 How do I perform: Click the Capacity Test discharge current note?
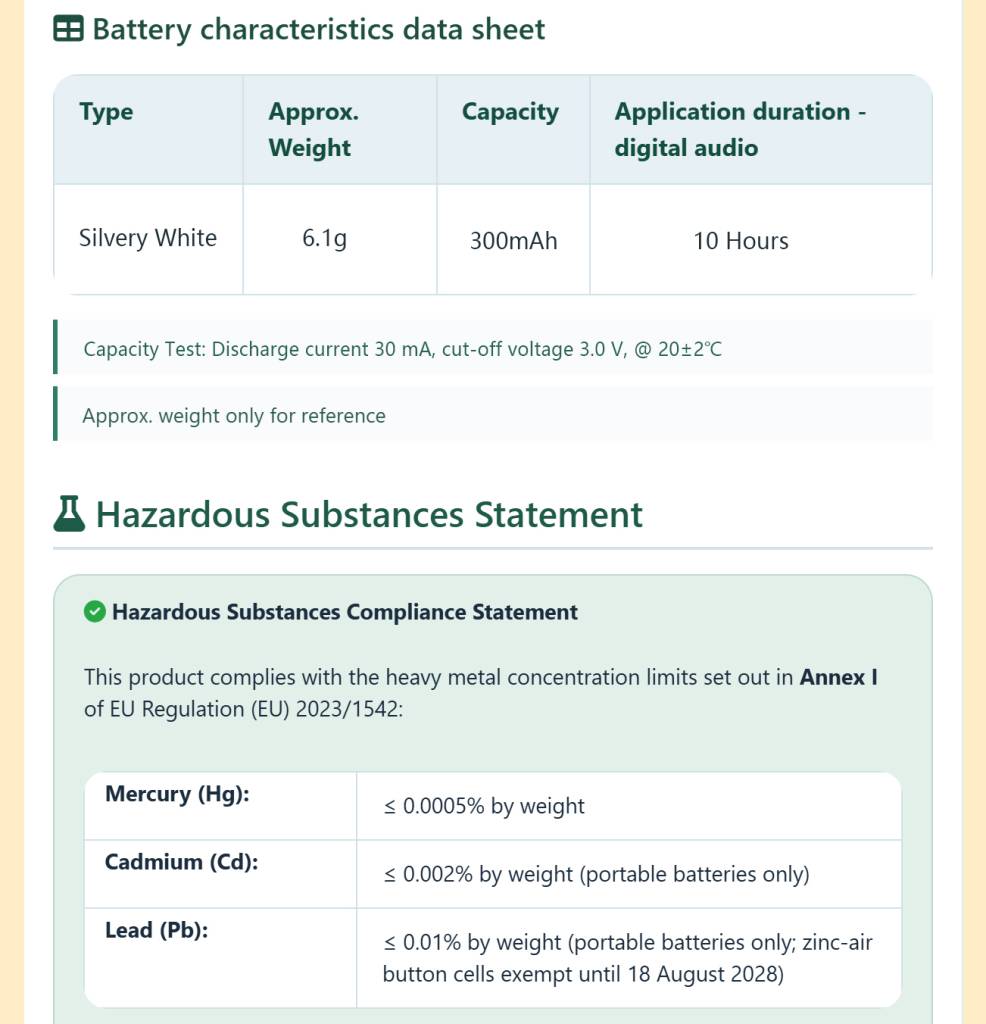tap(402, 349)
